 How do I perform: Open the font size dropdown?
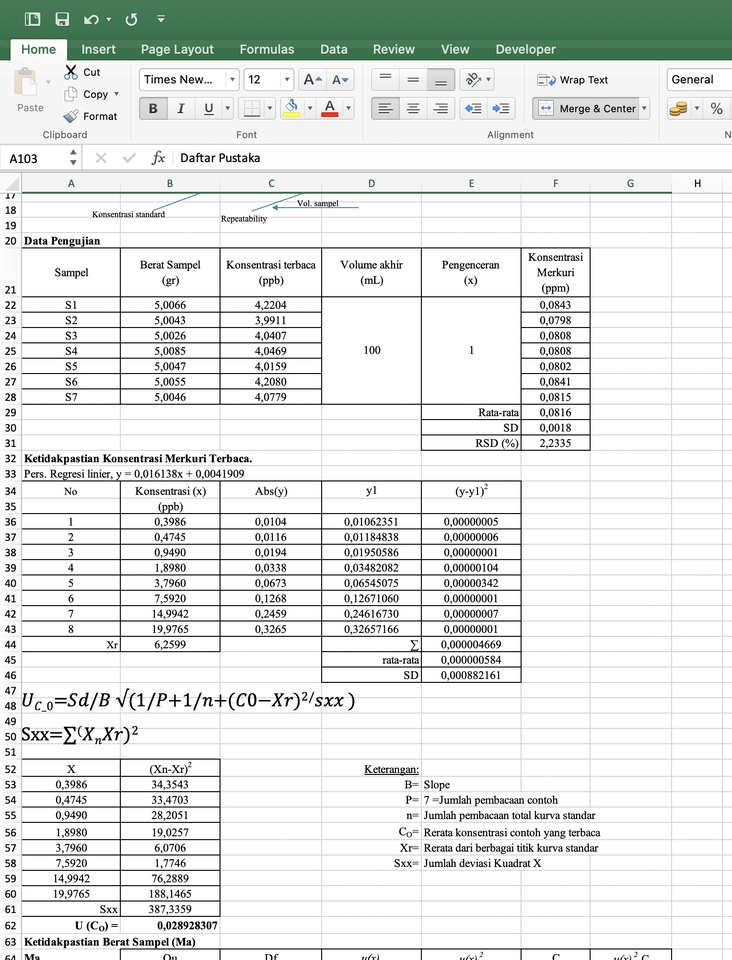pos(286,80)
